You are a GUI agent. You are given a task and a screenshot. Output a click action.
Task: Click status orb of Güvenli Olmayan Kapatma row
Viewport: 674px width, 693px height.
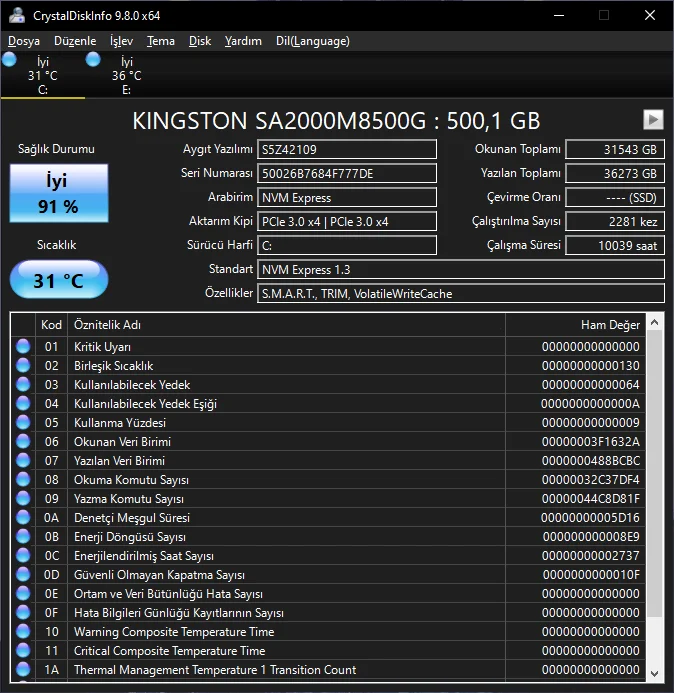pyautogui.click(x=23, y=574)
